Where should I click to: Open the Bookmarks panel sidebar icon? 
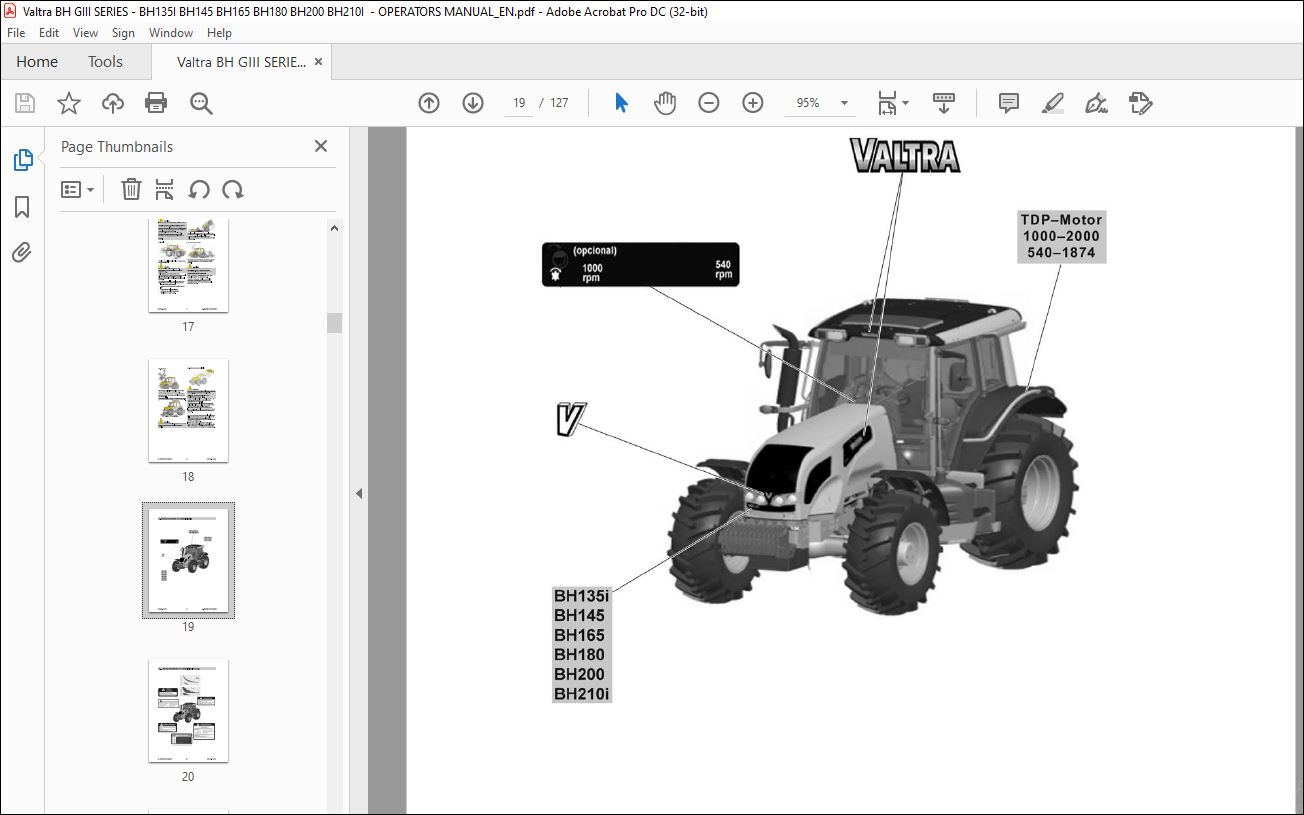[22, 207]
